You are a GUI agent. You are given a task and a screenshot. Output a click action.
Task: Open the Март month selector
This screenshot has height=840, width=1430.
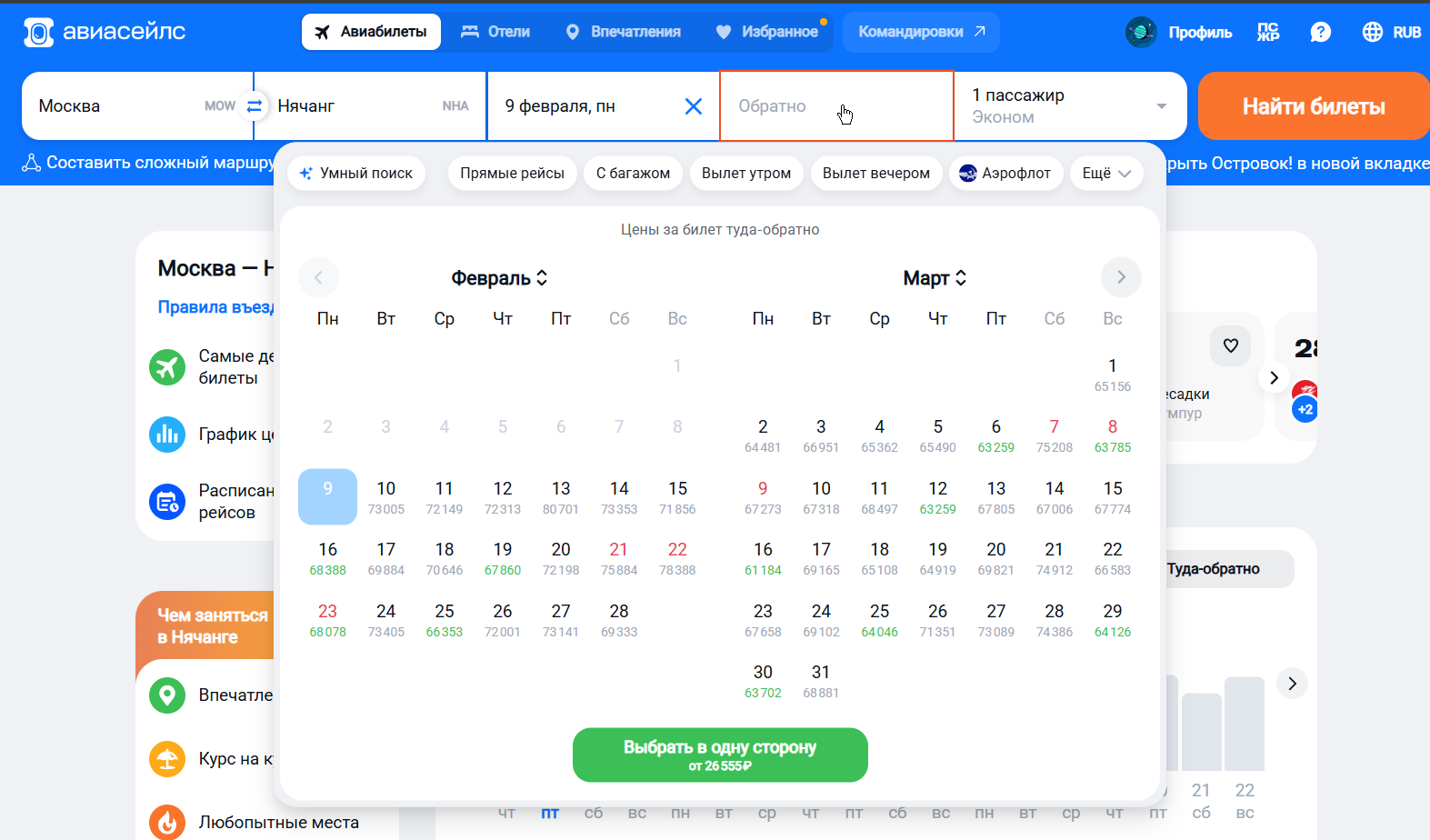935,278
